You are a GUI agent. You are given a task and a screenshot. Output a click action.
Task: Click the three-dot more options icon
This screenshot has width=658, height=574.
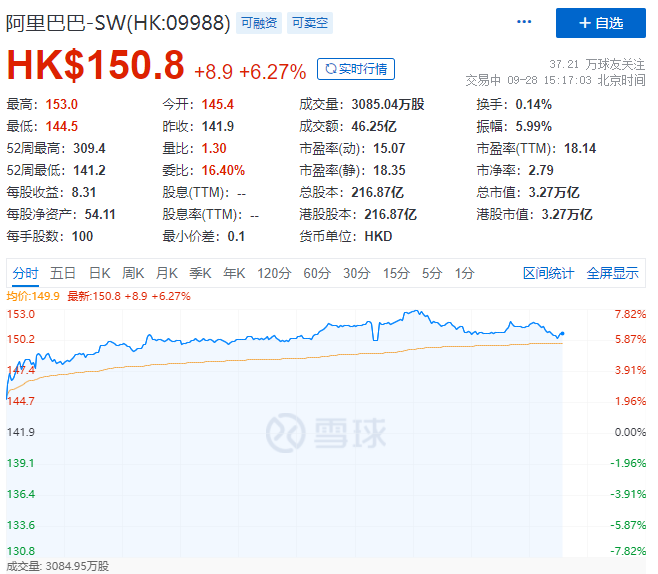click(524, 22)
